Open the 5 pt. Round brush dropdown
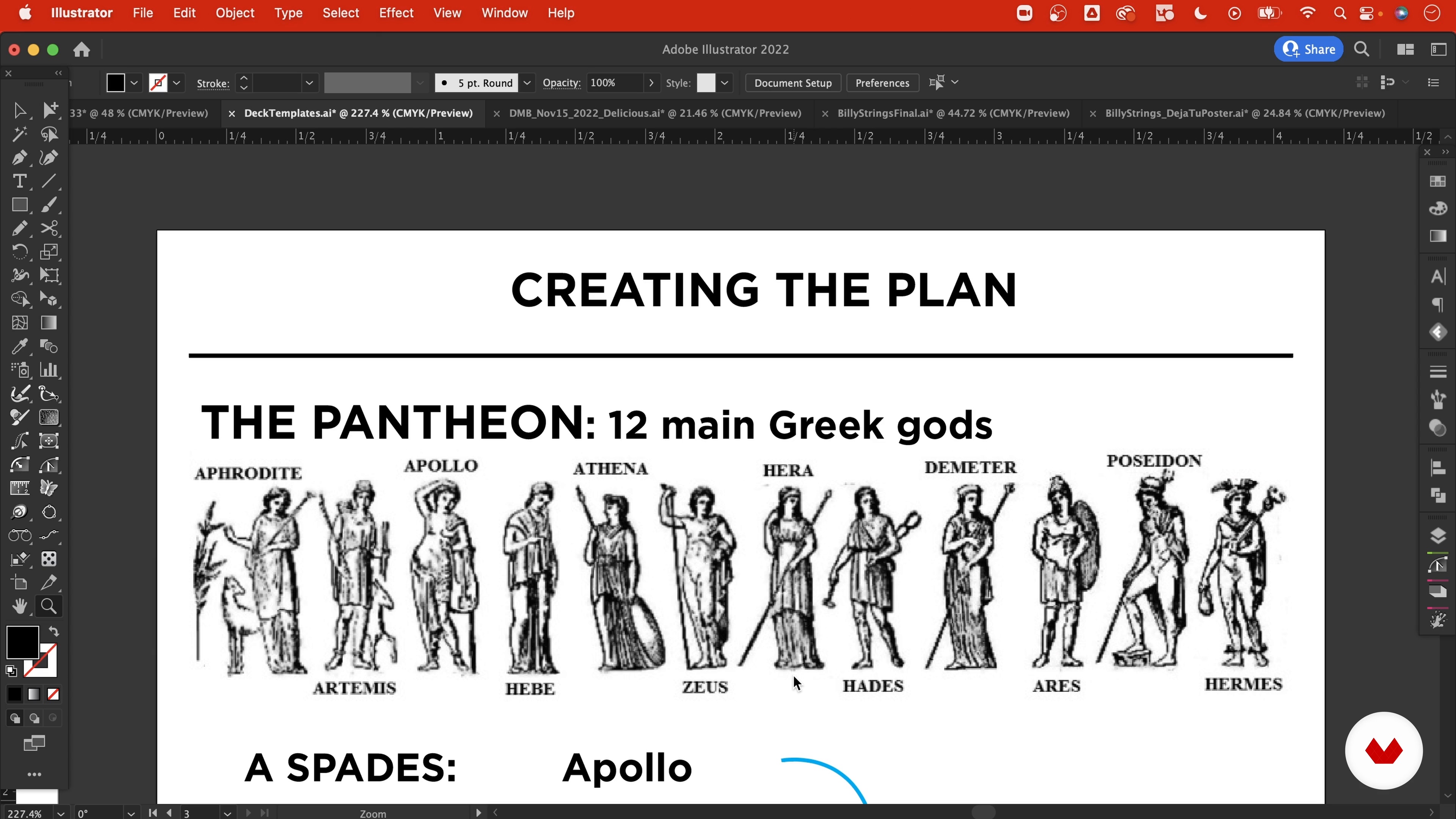 527,83
